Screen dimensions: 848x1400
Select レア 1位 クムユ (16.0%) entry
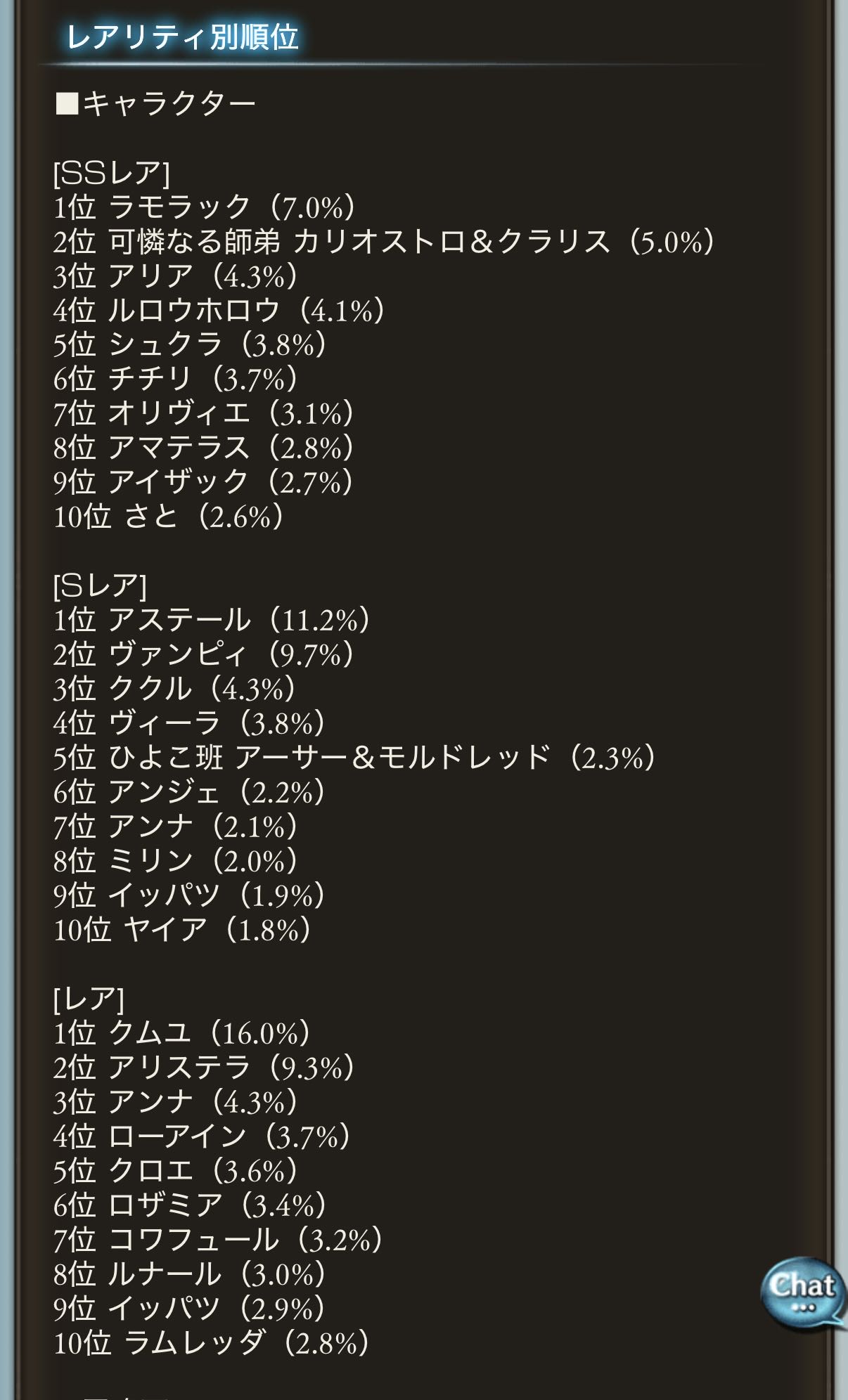tap(182, 1033)
